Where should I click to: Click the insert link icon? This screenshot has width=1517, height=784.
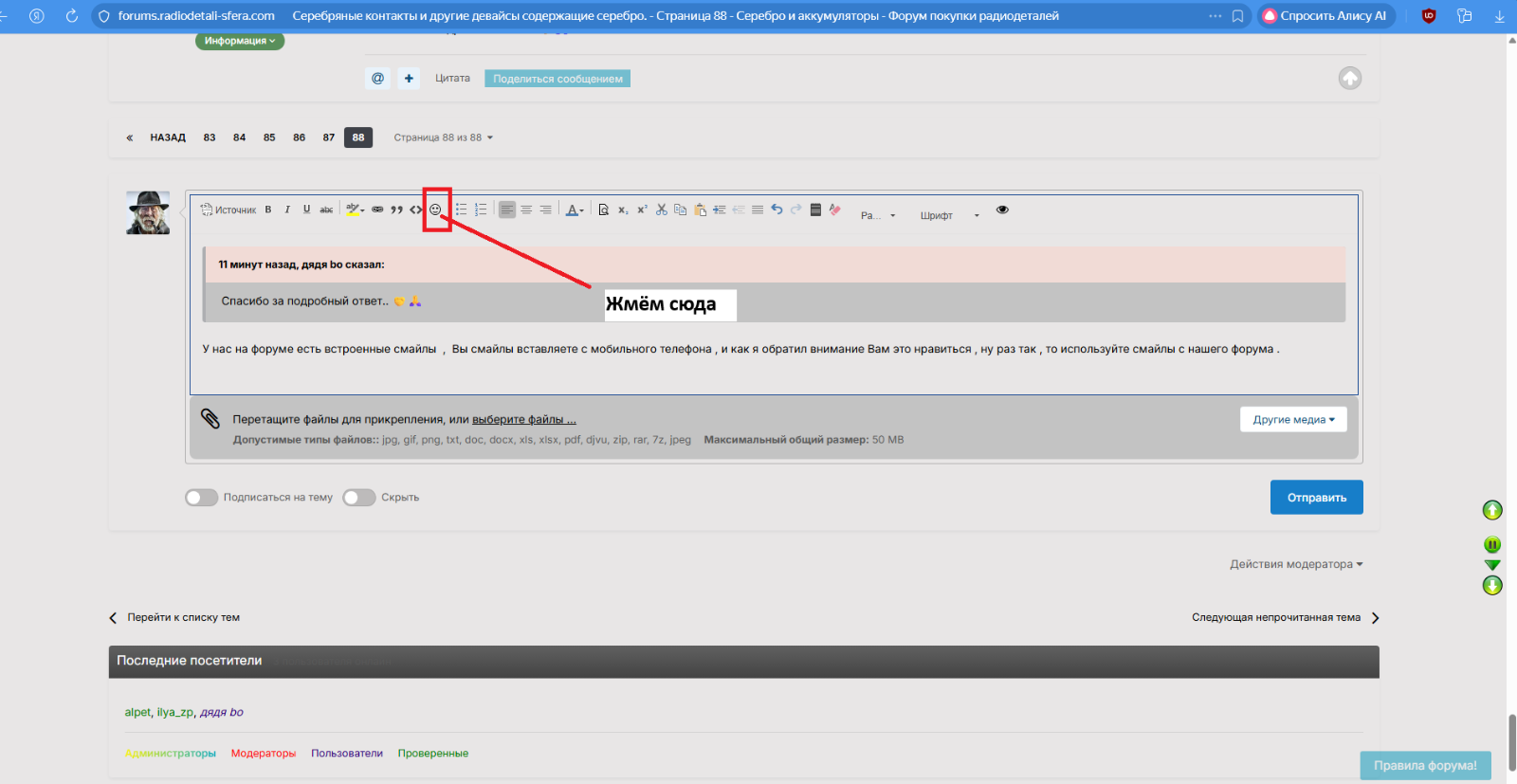[377, 210]
